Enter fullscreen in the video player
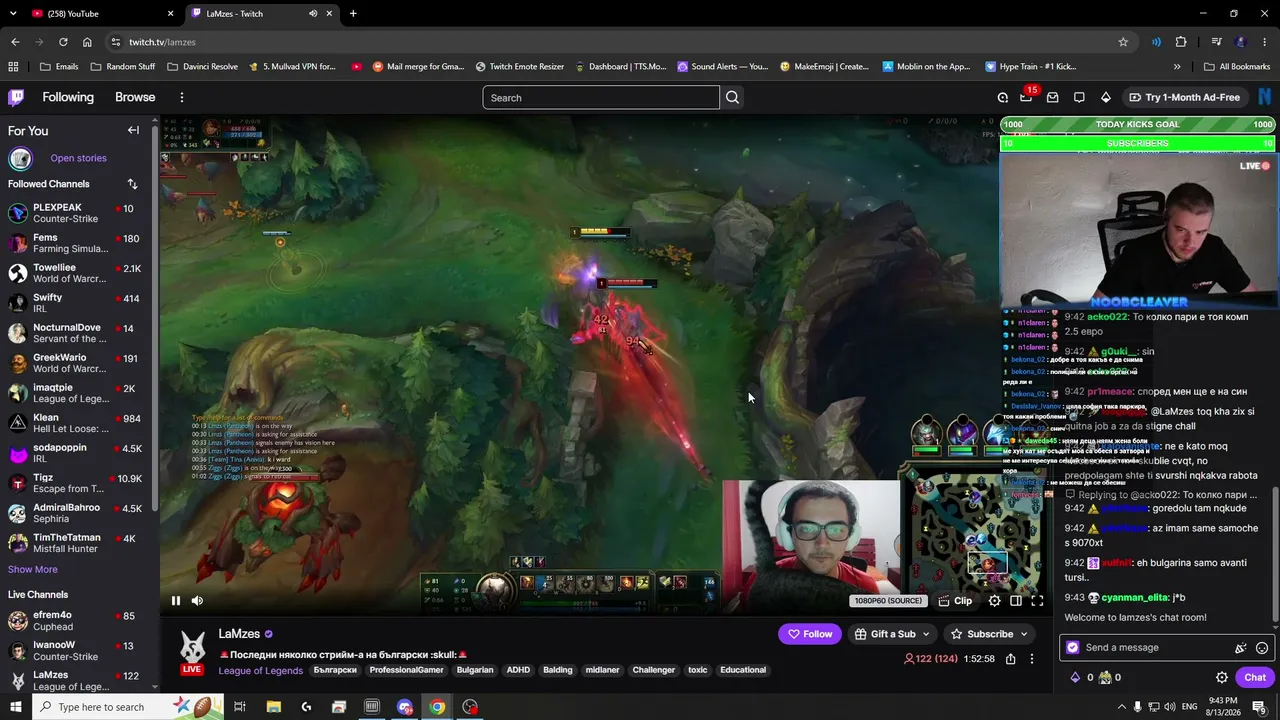 [x=1037, y=601]
